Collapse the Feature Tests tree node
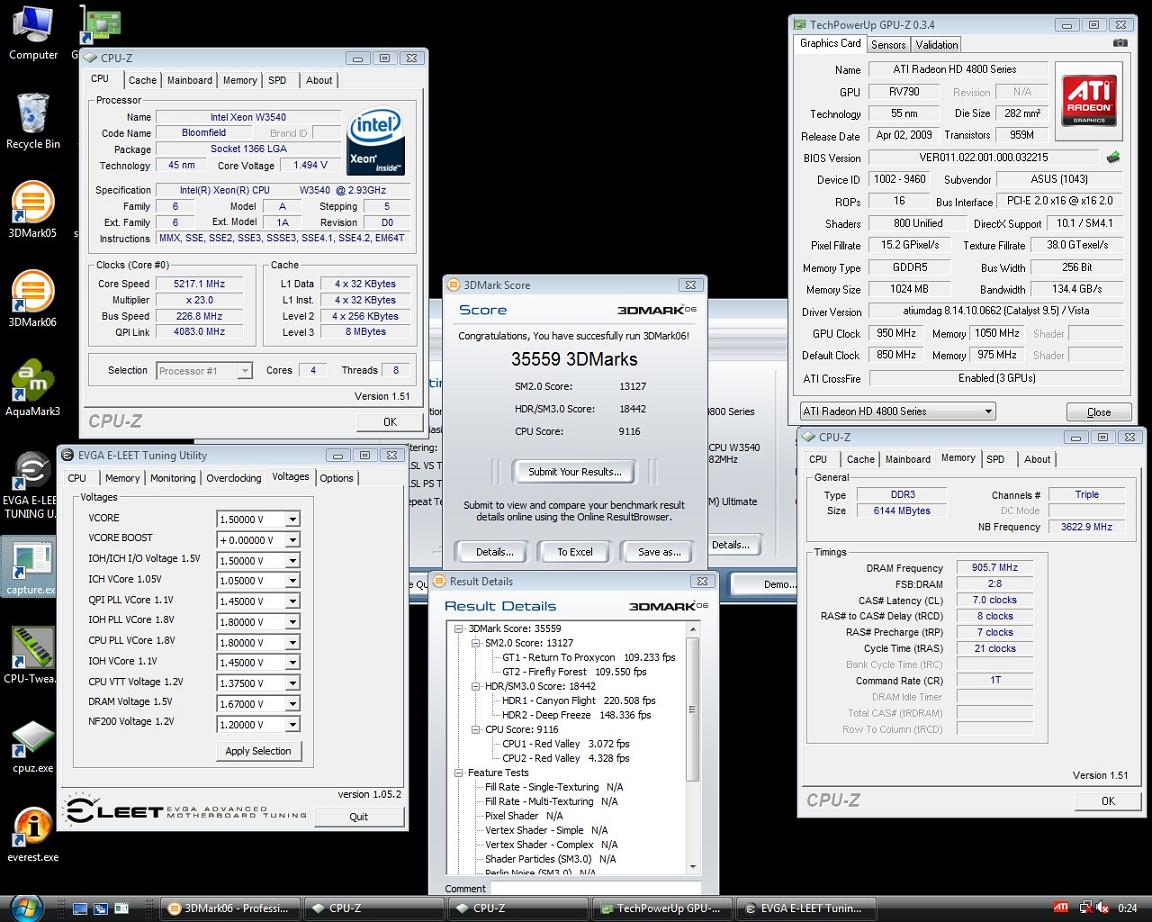Image resolution: width=1152 pixels, height=922 pixels. pos(458,773)
